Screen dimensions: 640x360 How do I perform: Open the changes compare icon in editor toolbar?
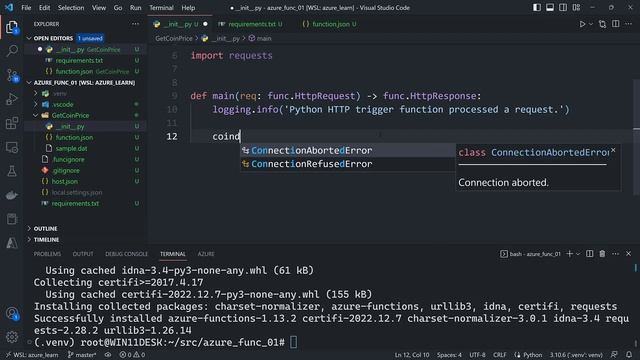tap(602, 24)
